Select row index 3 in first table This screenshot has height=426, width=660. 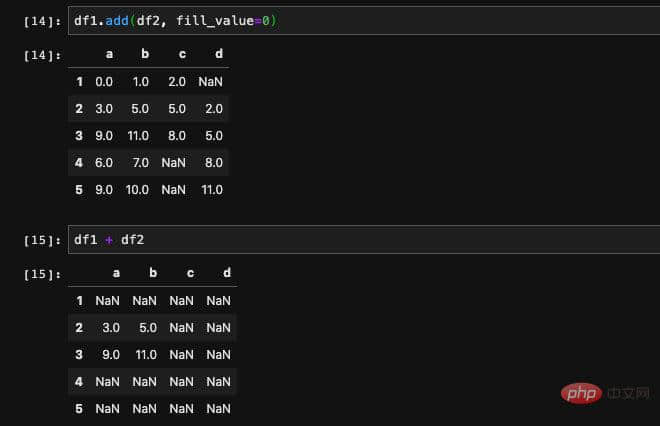tap(79, 136)
